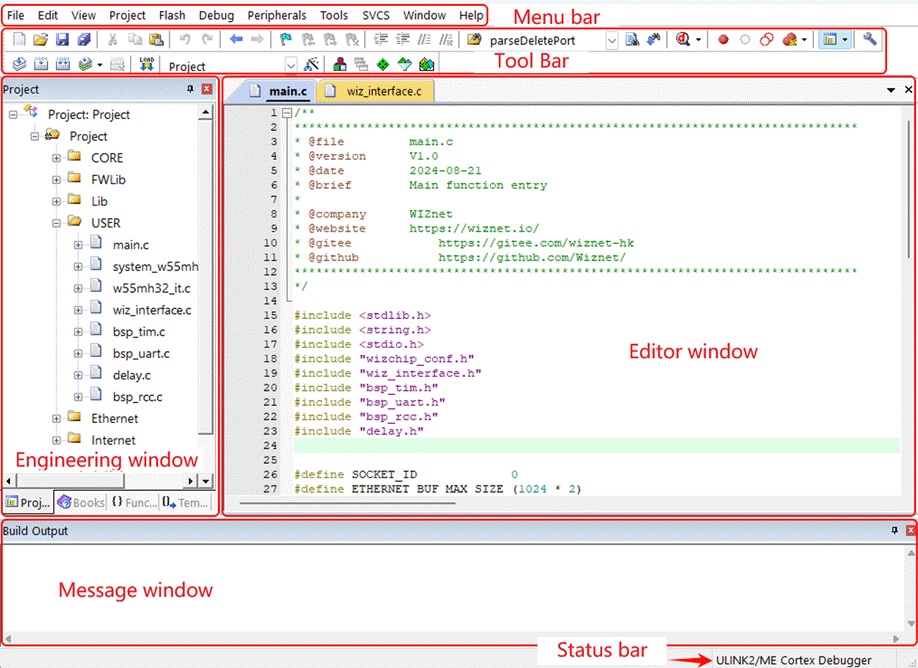Screen dimensions: 918x668
Task: Kill all breakpoints using toolbar icon
Action: pos(790,40)
